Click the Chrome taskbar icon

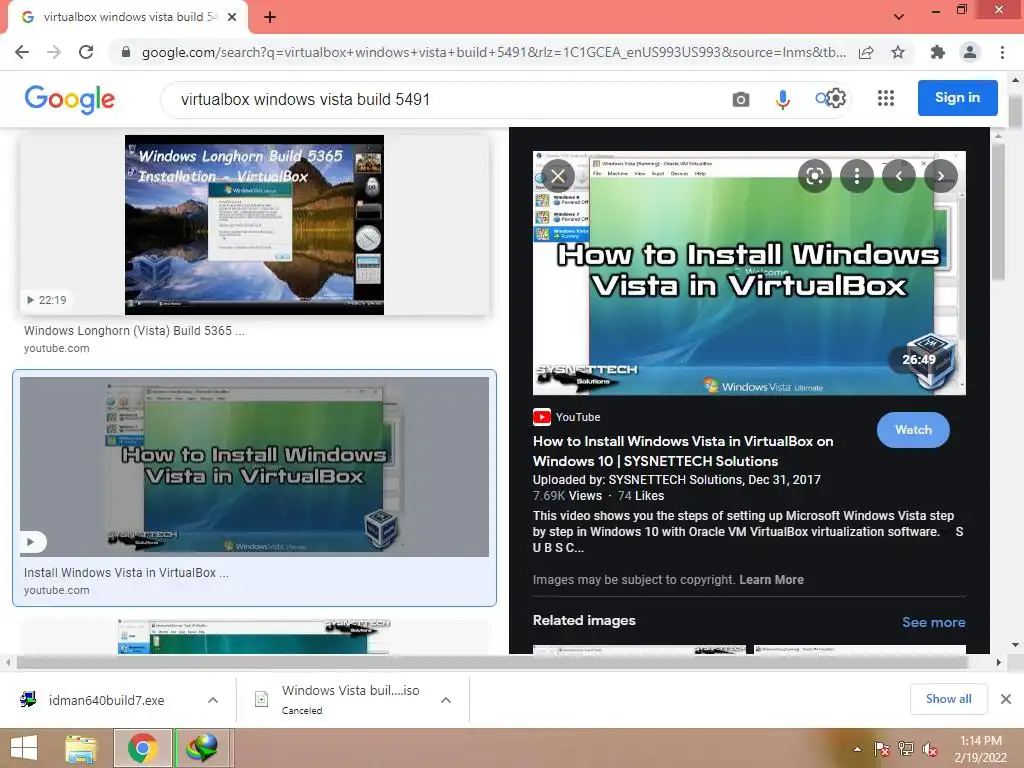pyautogui.click(x=143, y=748)
